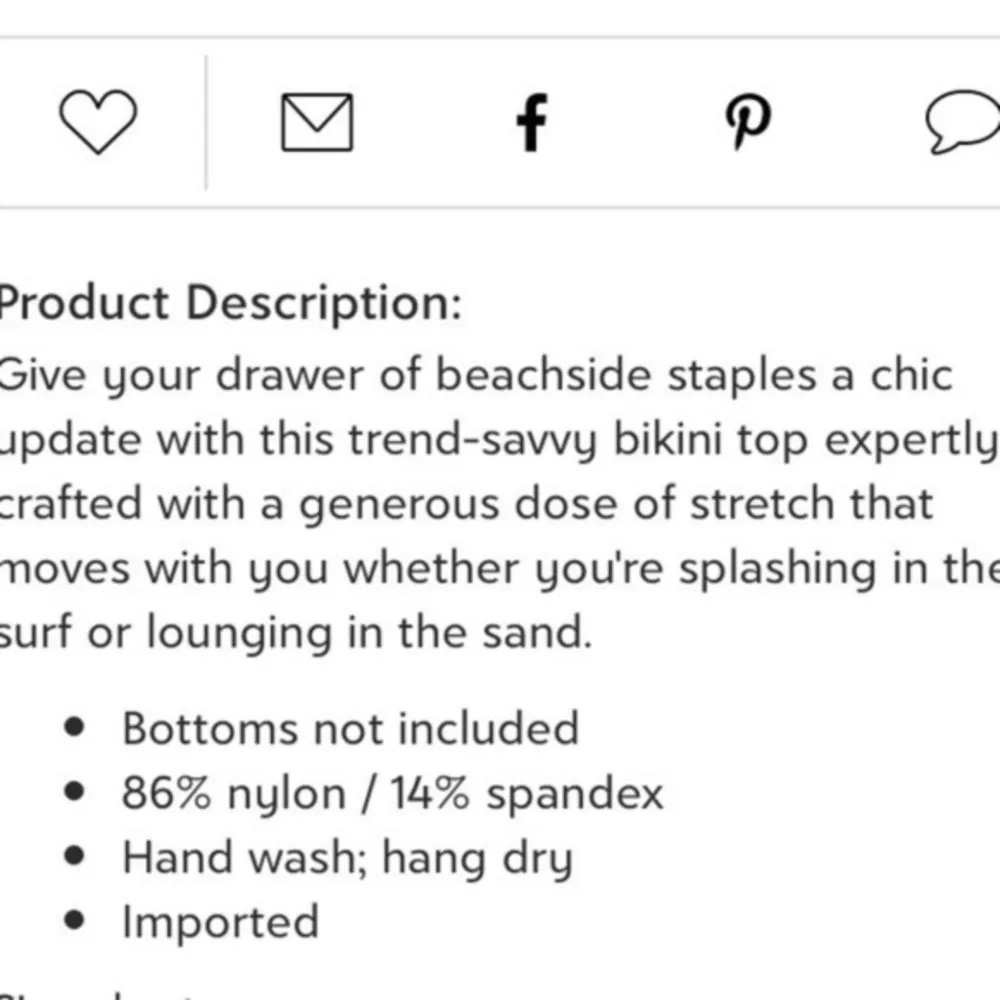Click the line starting "Give your drawer"

click(x=475, y=375)
